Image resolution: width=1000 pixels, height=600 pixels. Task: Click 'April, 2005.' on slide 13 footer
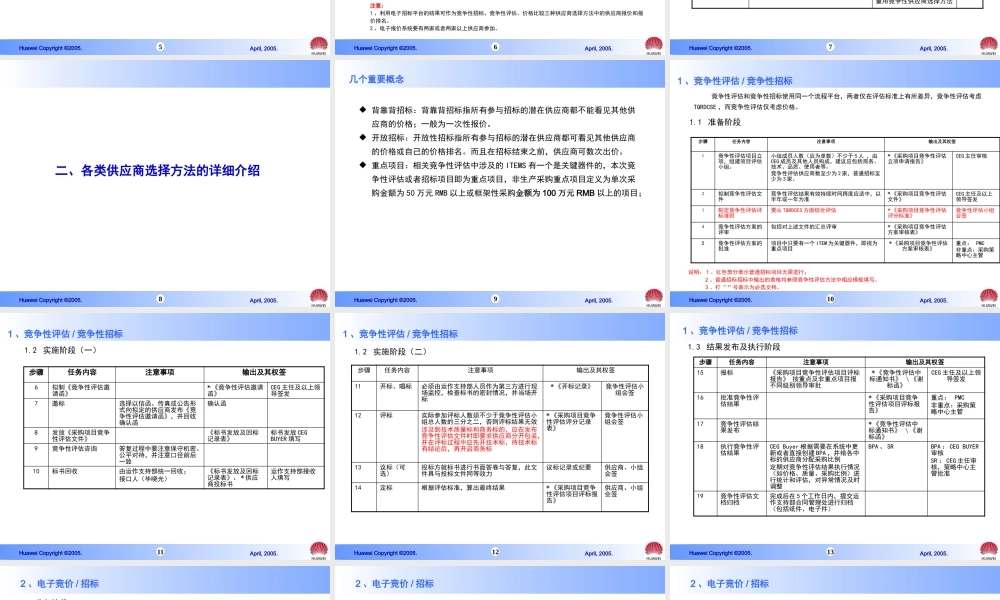(933, 553)
